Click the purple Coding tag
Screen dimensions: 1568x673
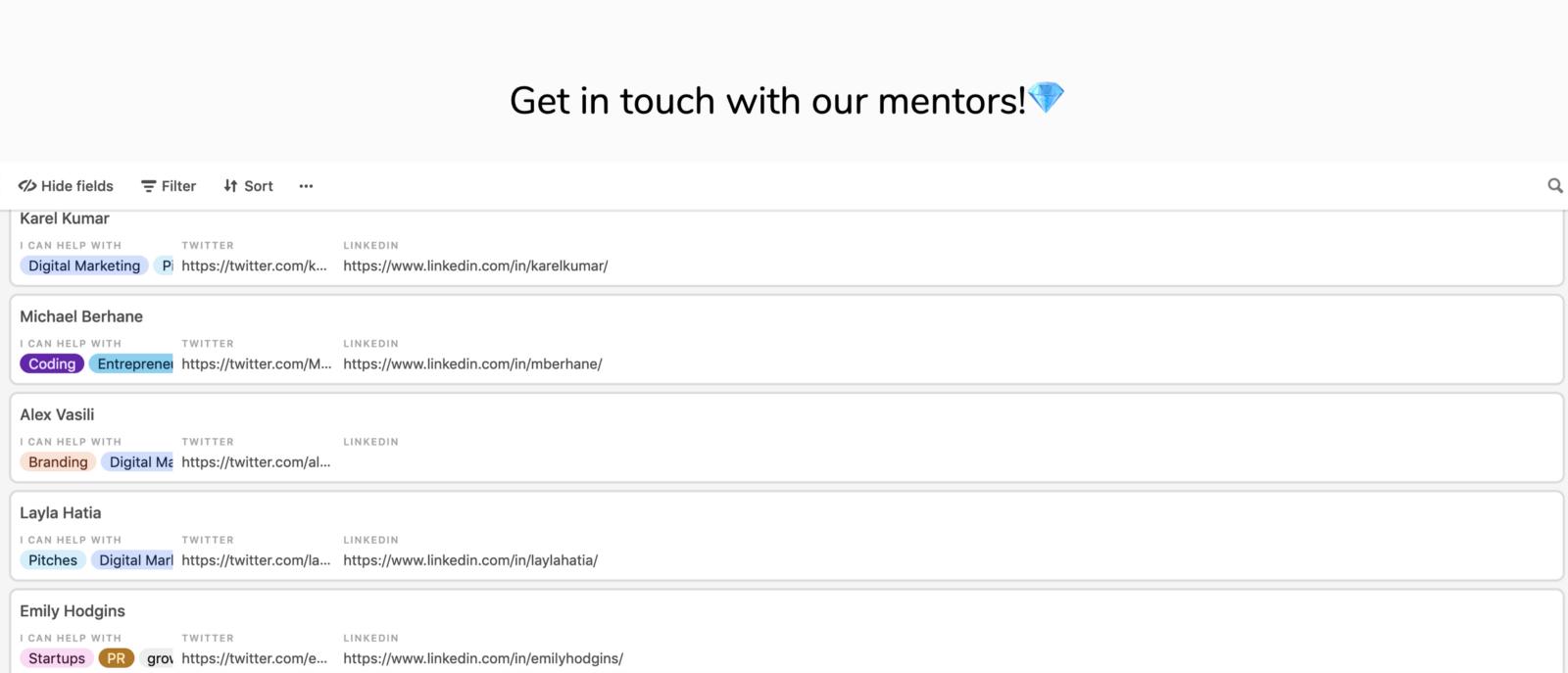[52, 364]
